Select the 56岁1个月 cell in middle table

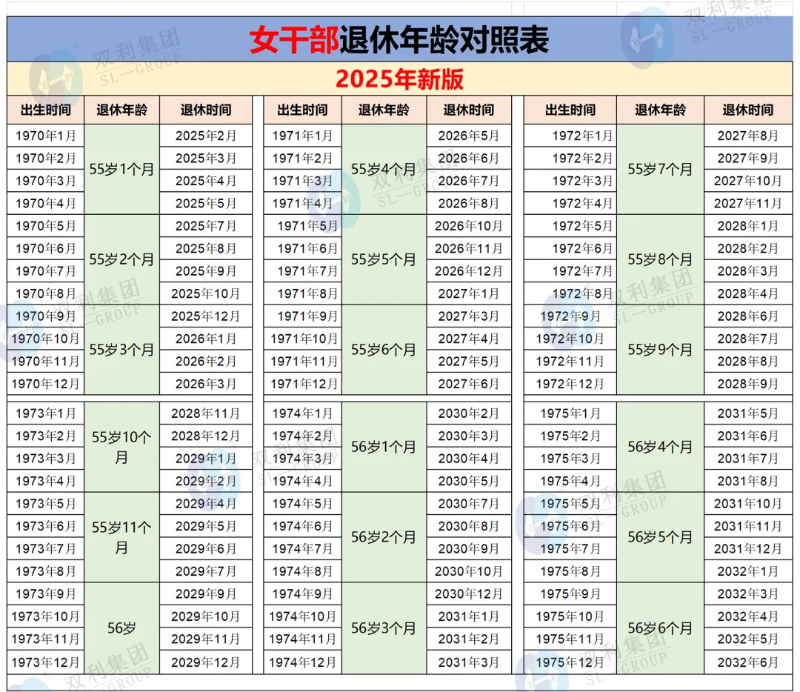click(385, 445)
